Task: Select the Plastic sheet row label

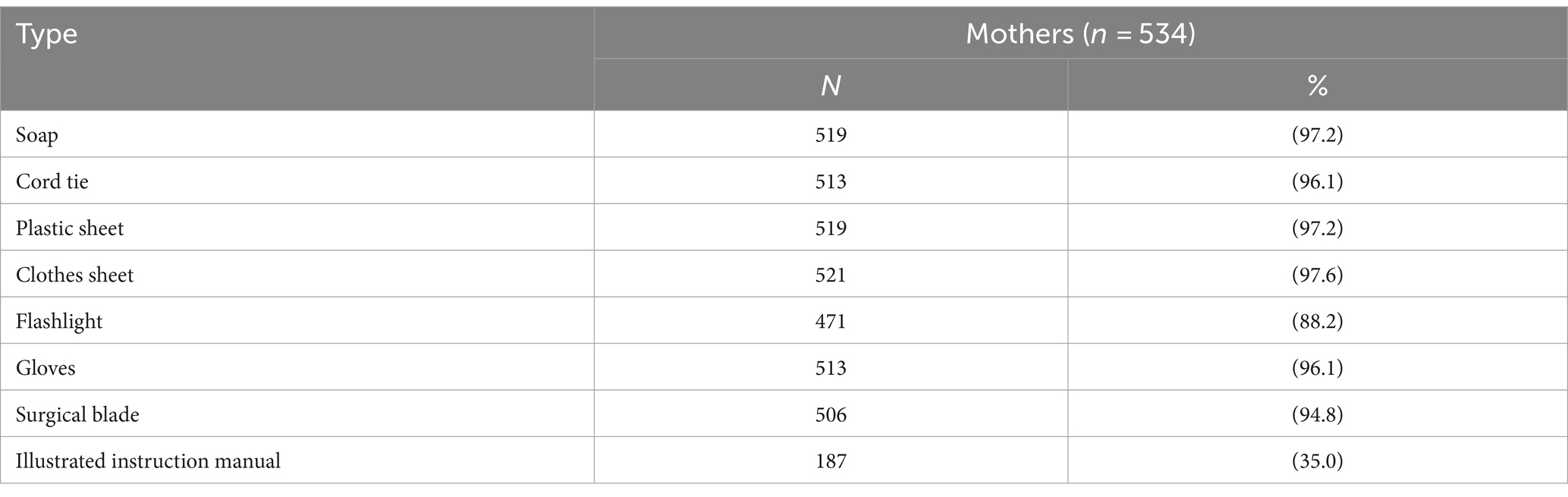Action: pos(70,229)
